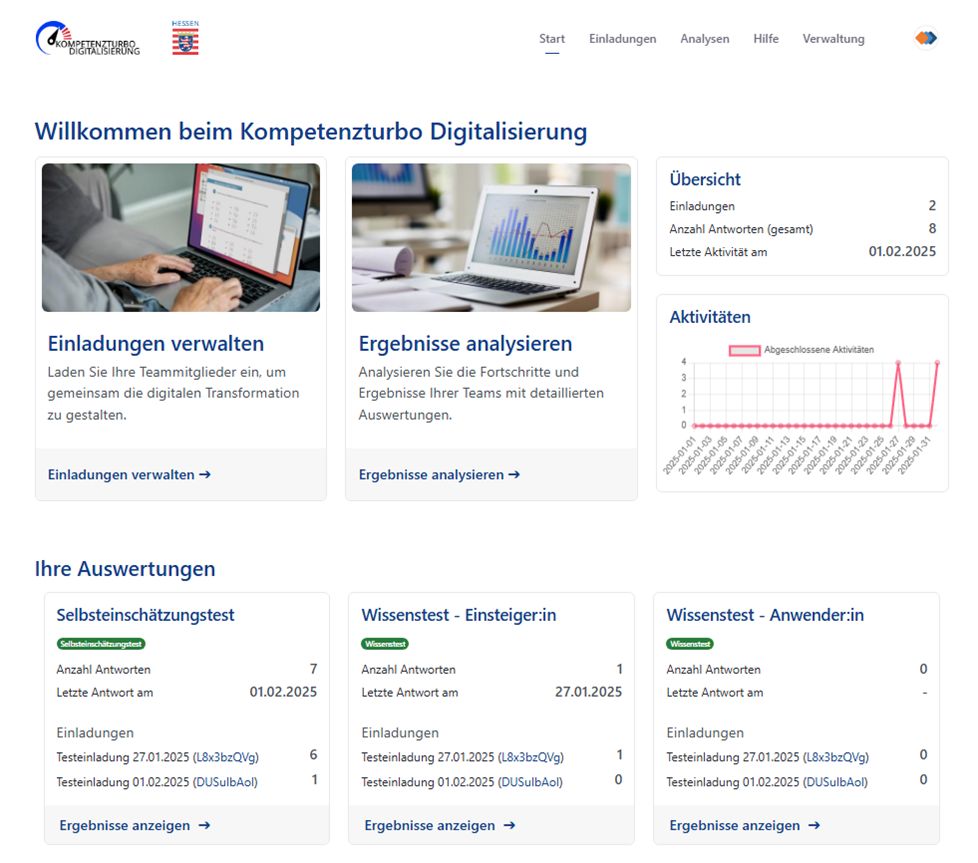Click the 'Einladungen verwalten →' link

pos(129,475)
